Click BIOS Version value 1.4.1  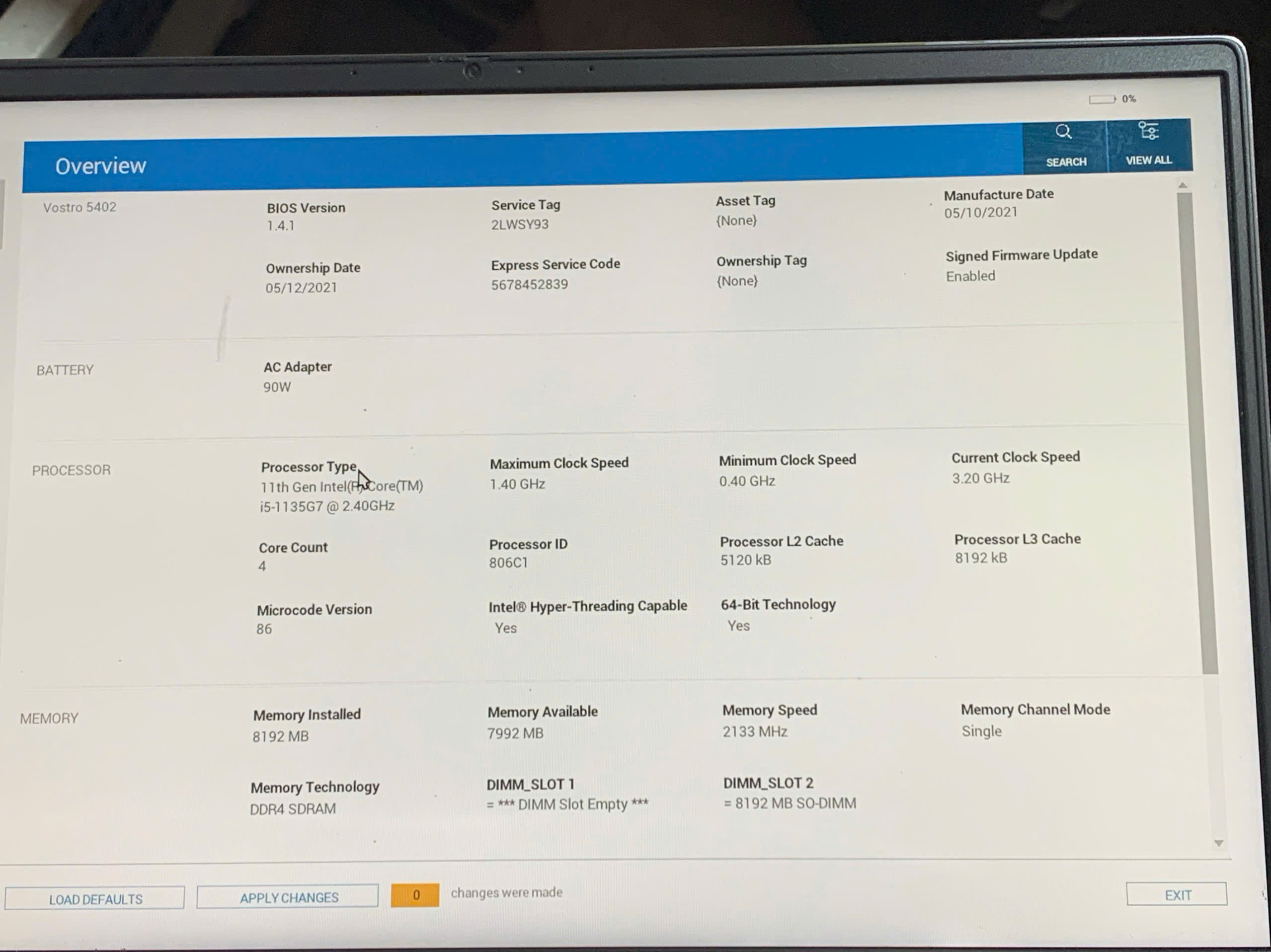point(280,226)
